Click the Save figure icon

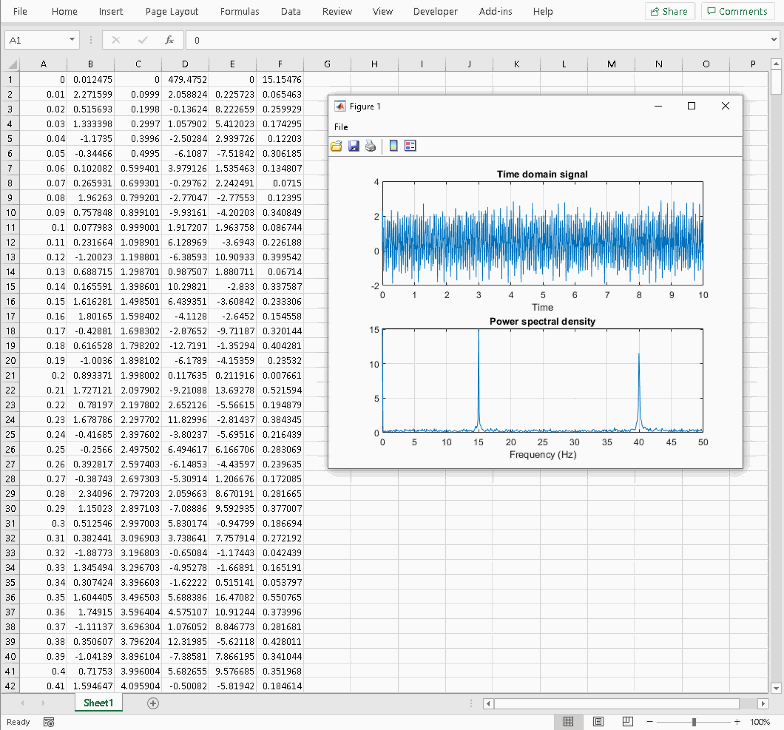click(x=354, y=146)
